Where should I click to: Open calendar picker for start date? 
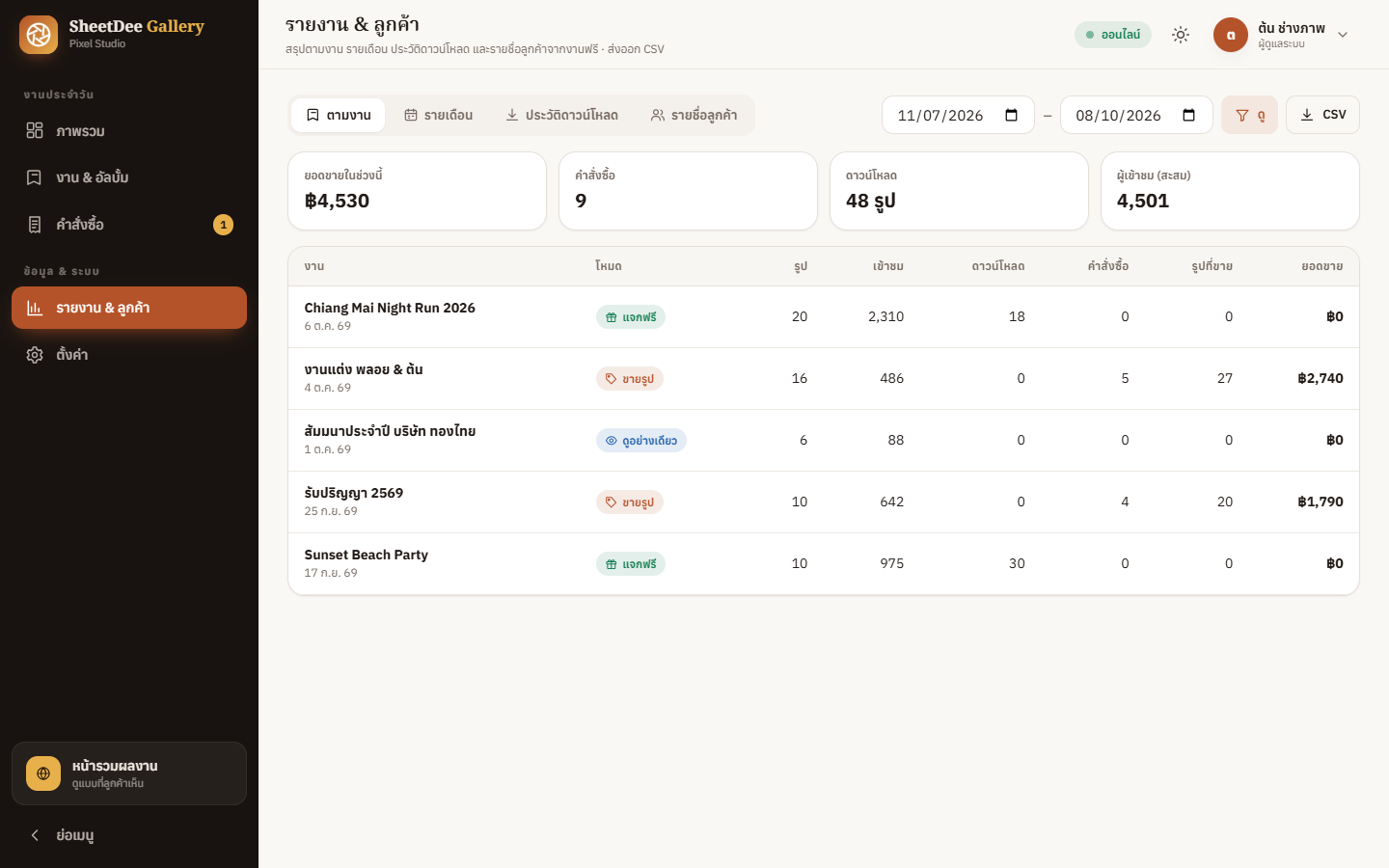point(1011,115)
